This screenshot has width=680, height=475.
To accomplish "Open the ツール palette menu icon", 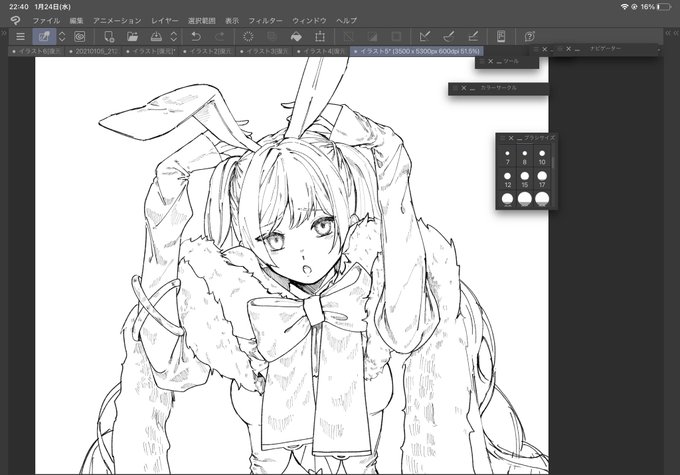I will [x=482, y=62].
